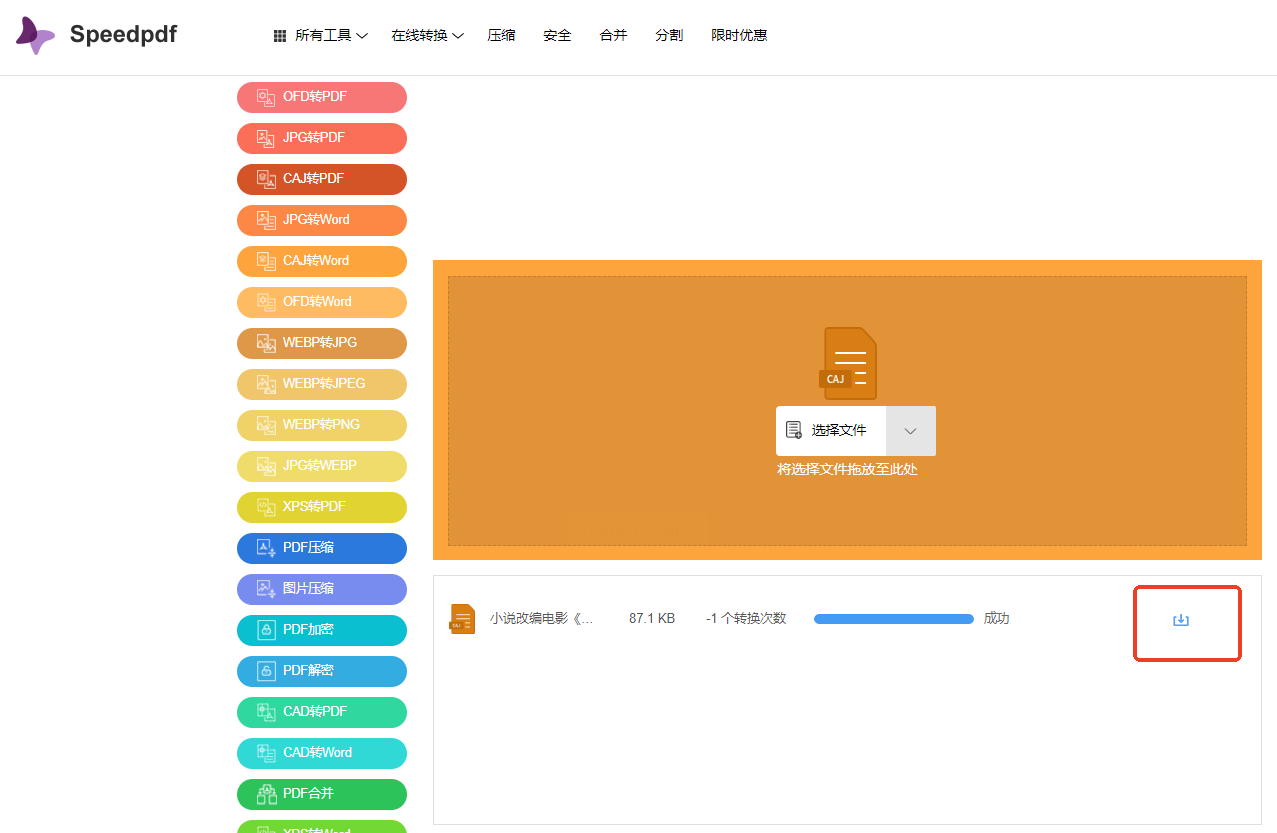Select the CAJ转PDF tool button
The height and width of the screenshot is (833, 1277).
click(x=322, y=179)
